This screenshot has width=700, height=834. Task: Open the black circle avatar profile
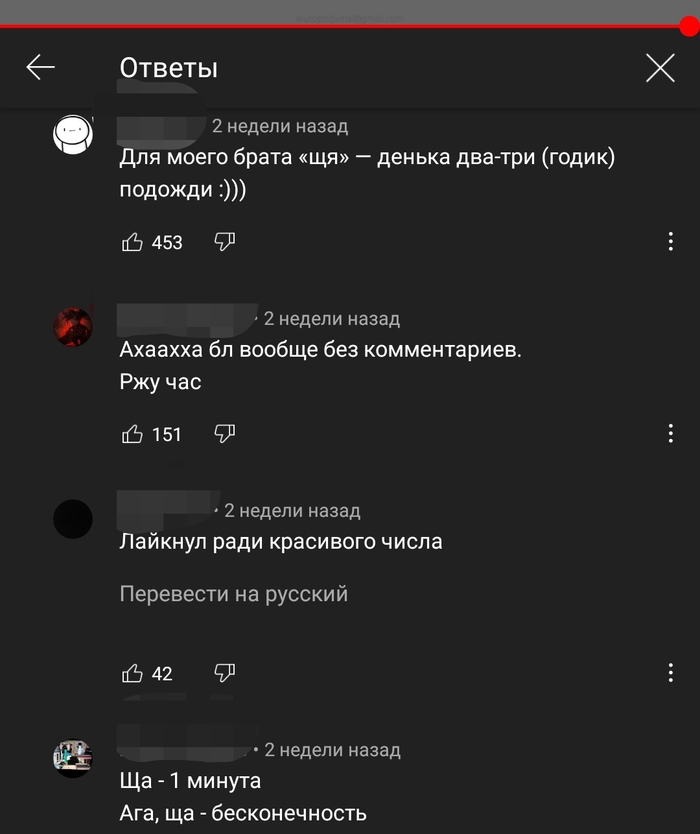pyautogui.click(x=73, y=519)
